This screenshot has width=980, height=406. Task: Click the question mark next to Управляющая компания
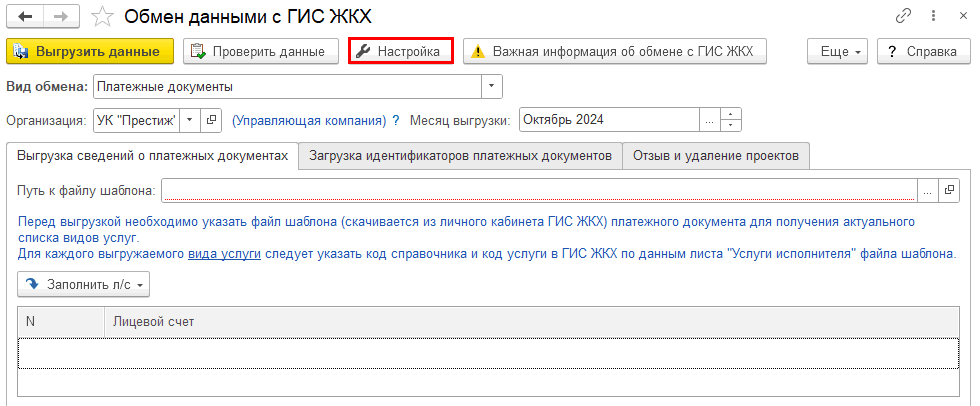395,120
